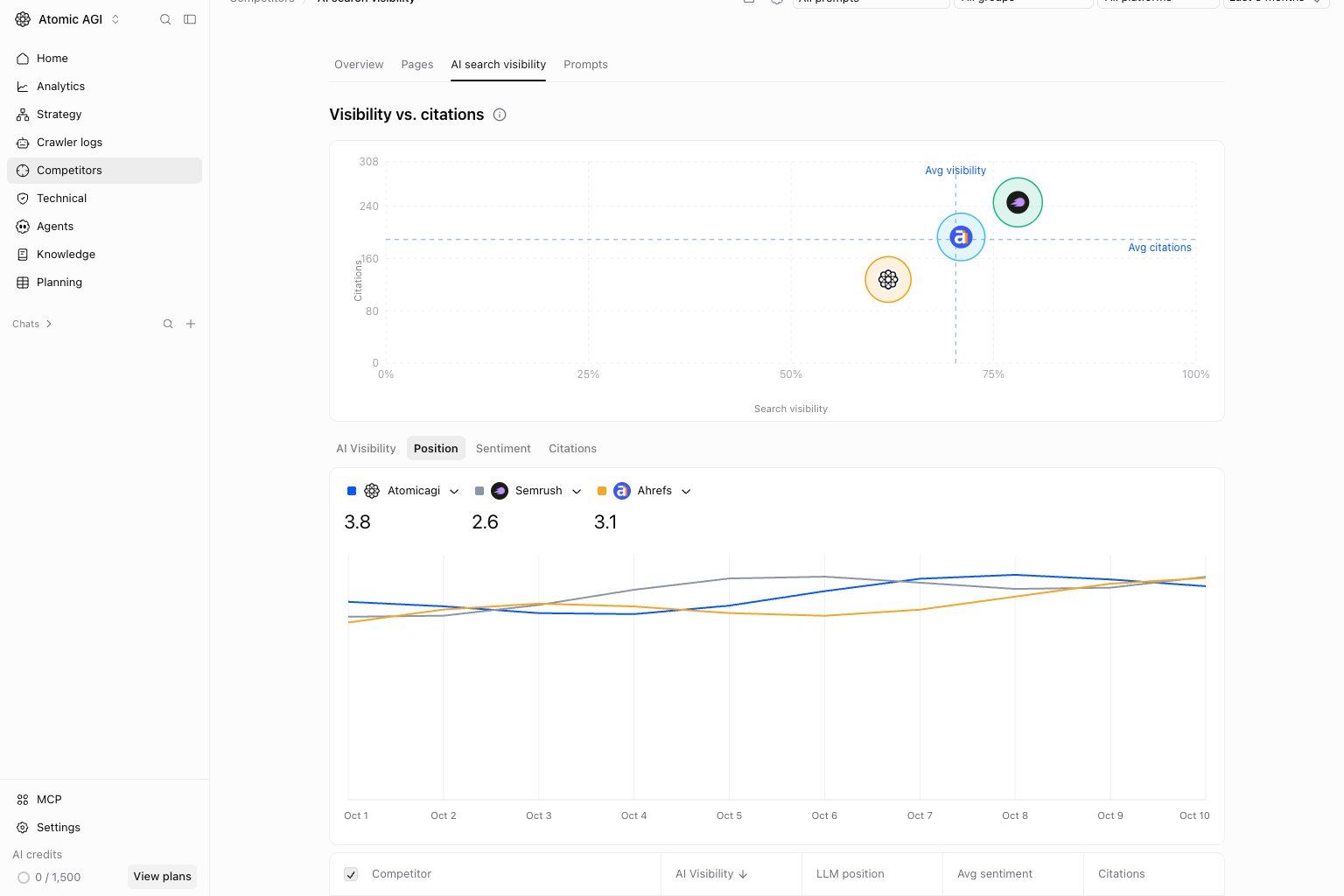The image size is (1344, 896).
Task: Open the Agents section
Action: click(x=104, y=227)
